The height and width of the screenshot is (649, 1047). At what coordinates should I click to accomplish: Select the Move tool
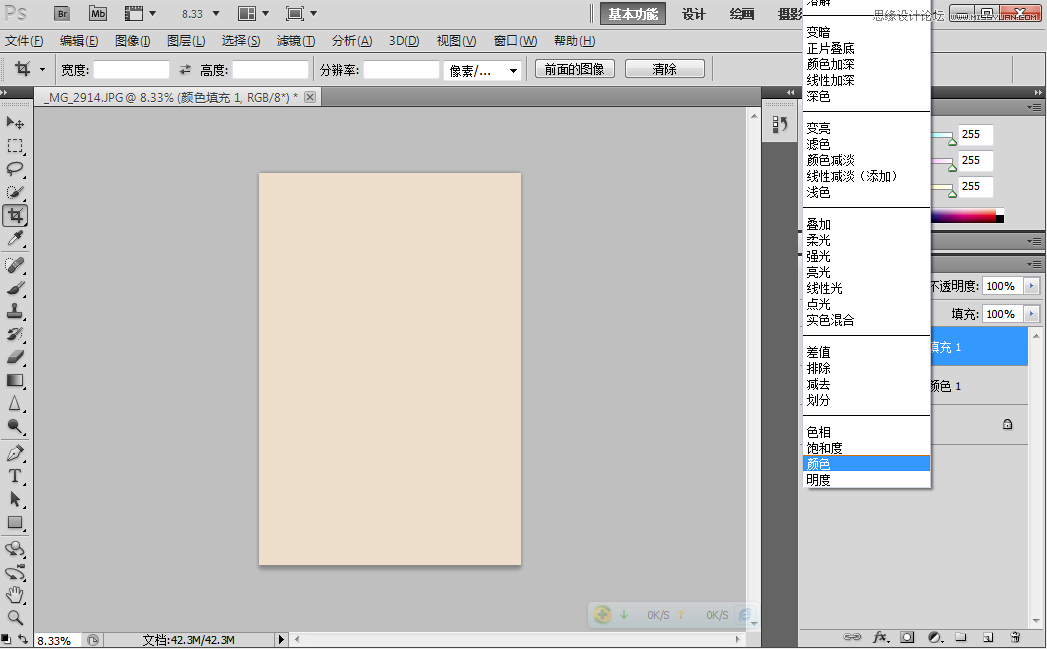(x=15, y=123)
